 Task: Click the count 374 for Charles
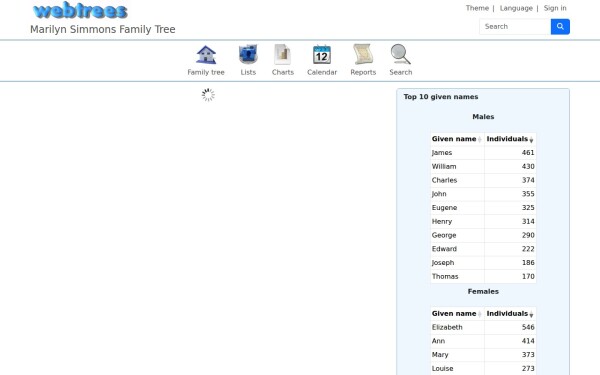(528, 180)
